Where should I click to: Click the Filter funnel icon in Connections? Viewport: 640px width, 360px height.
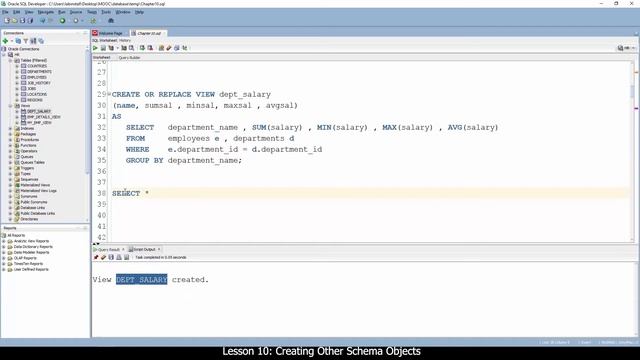[26, 41]
